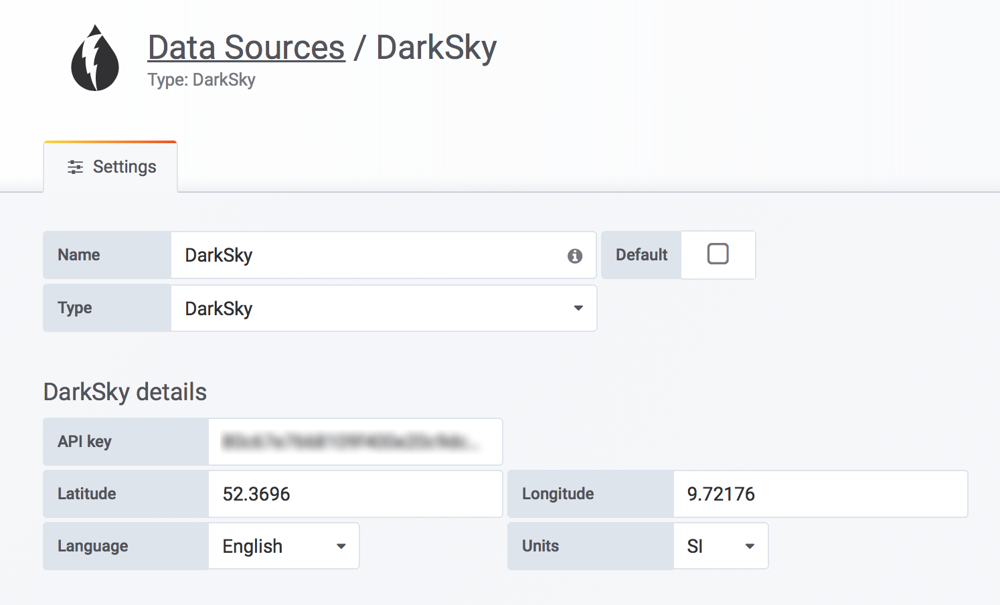Viewport: 1000px width, 605px height.
Task: Click the 'DarkSky details' section heading
Action: tap(125, 392)
